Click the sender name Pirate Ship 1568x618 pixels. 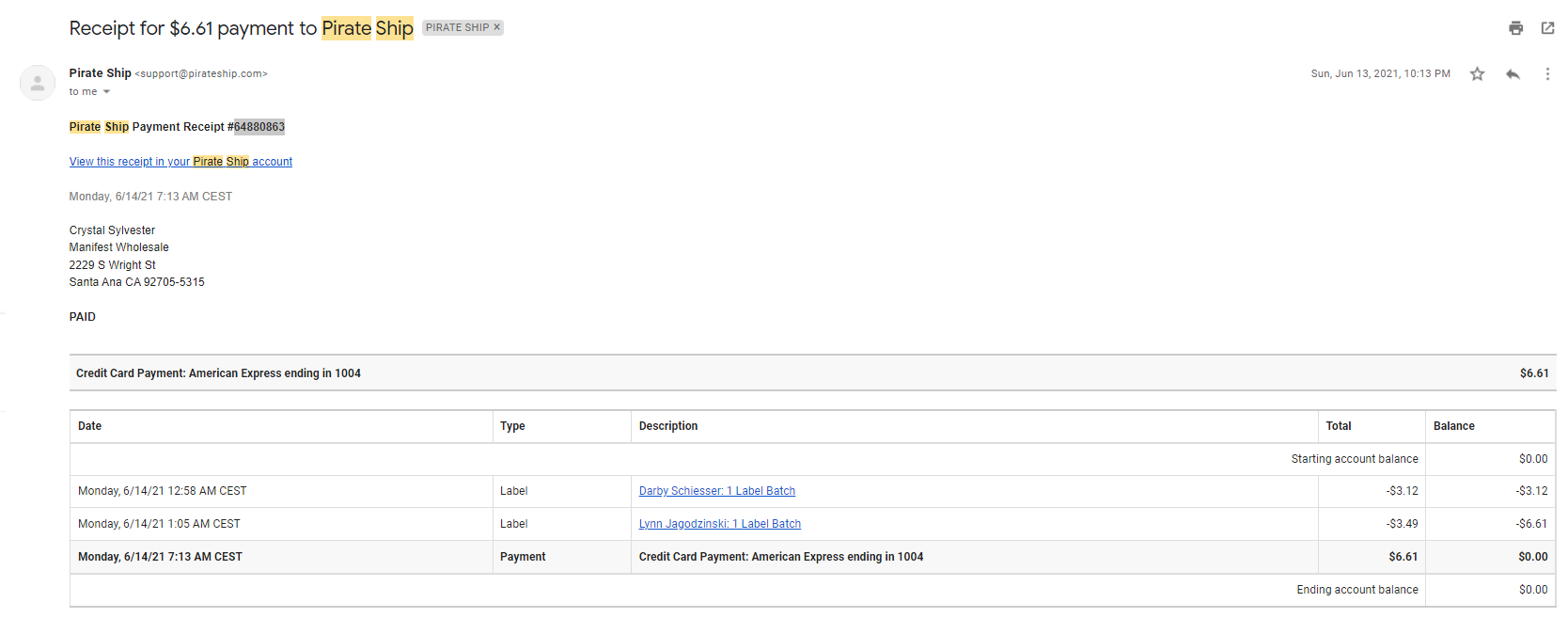[100, 73]
